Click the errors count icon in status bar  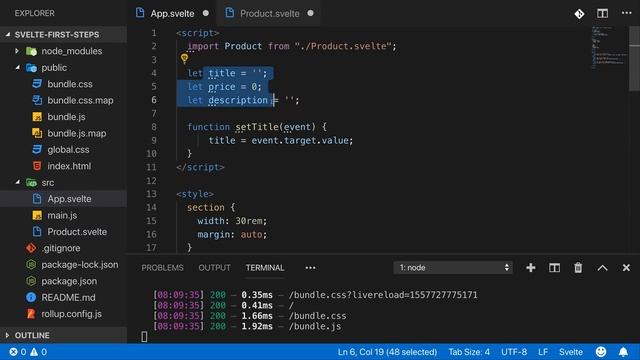(x=13, y=352)
